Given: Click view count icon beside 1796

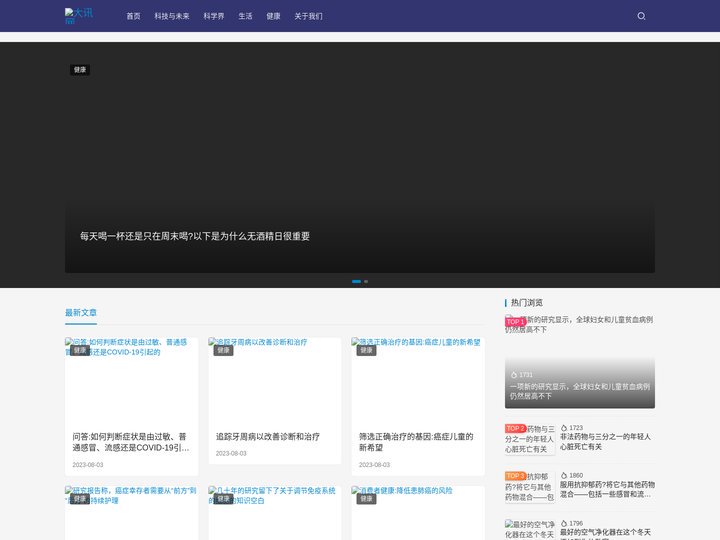Looking at the screenshot, I should click(x=564, y=523).
